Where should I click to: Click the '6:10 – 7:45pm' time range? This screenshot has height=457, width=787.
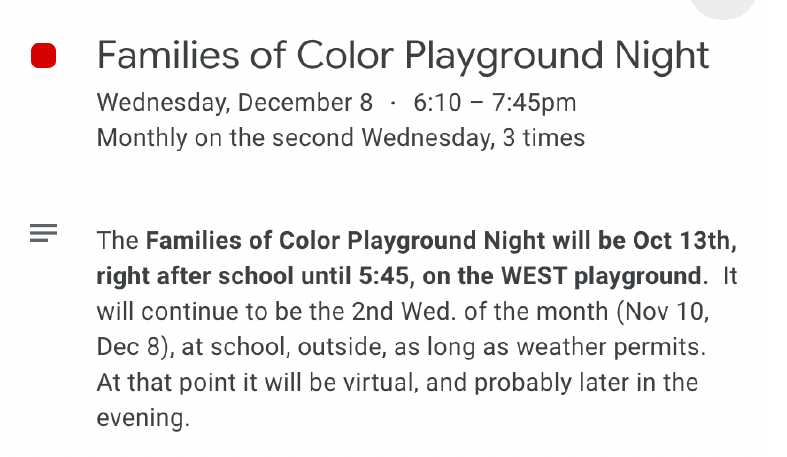tap(494, 103)
